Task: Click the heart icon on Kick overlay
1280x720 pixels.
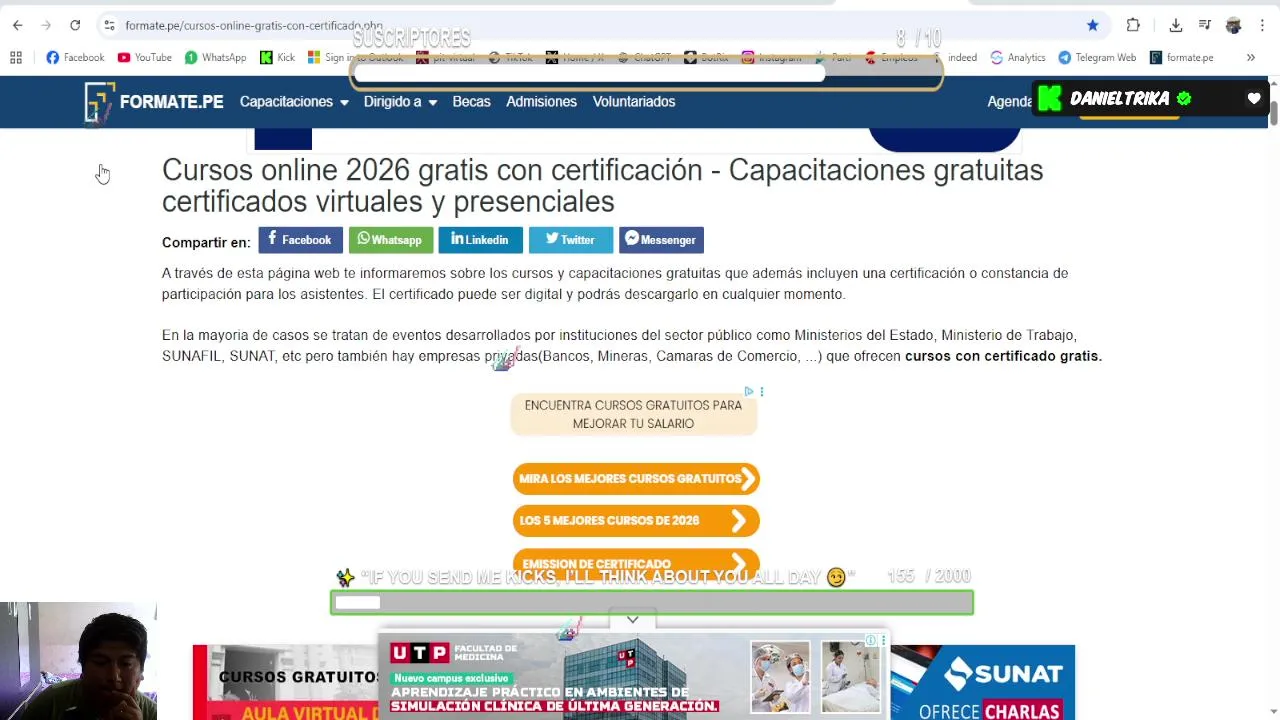Action: (x=1254, y=99)
